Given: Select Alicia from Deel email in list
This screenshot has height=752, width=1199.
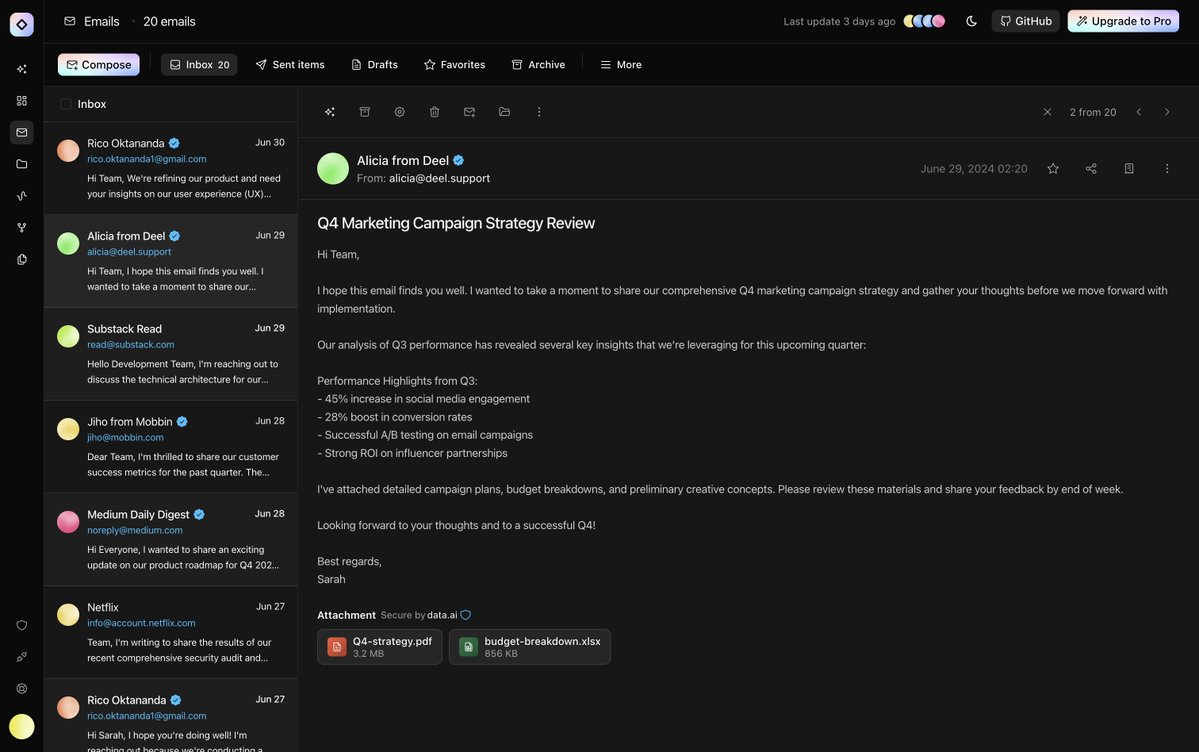Looking at the screenshot, I should pos(171,261).
